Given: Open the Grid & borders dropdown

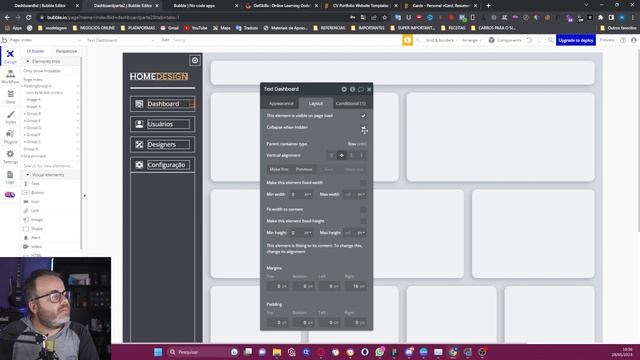Looking at the screenshot, I should (441, 40).
